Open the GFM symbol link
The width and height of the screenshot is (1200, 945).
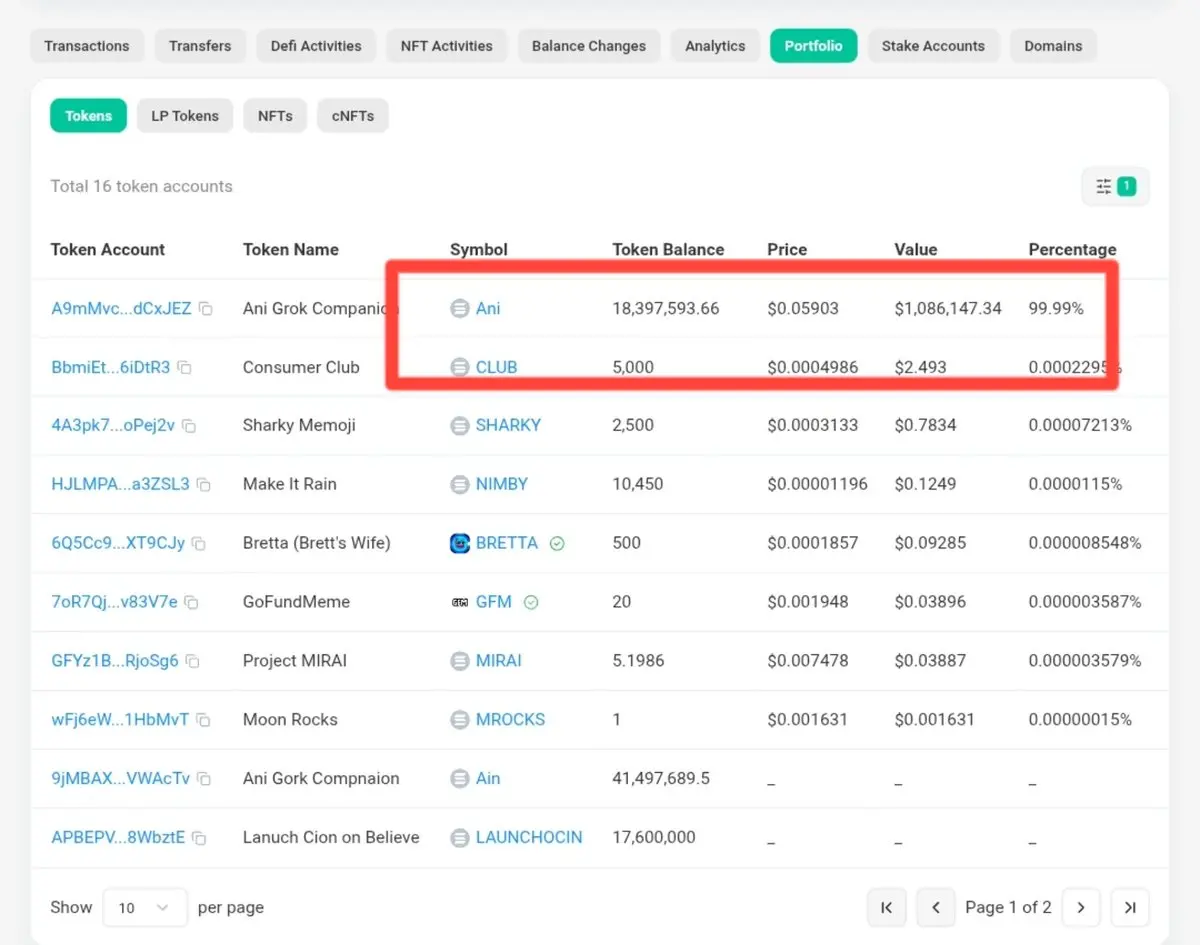pos(494,603)
